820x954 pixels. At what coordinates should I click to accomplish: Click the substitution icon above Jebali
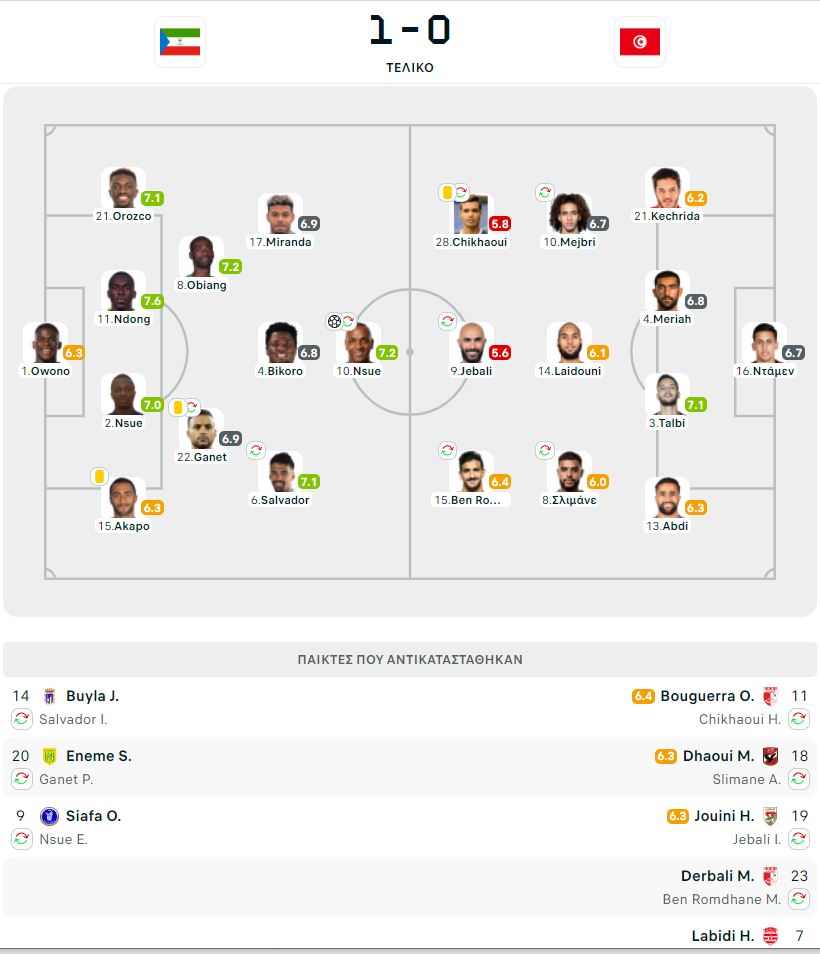point(447,321)
